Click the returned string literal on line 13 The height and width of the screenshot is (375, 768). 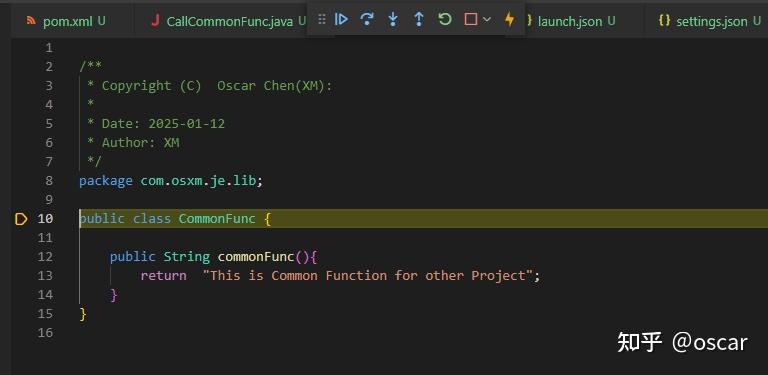point(371,276)
